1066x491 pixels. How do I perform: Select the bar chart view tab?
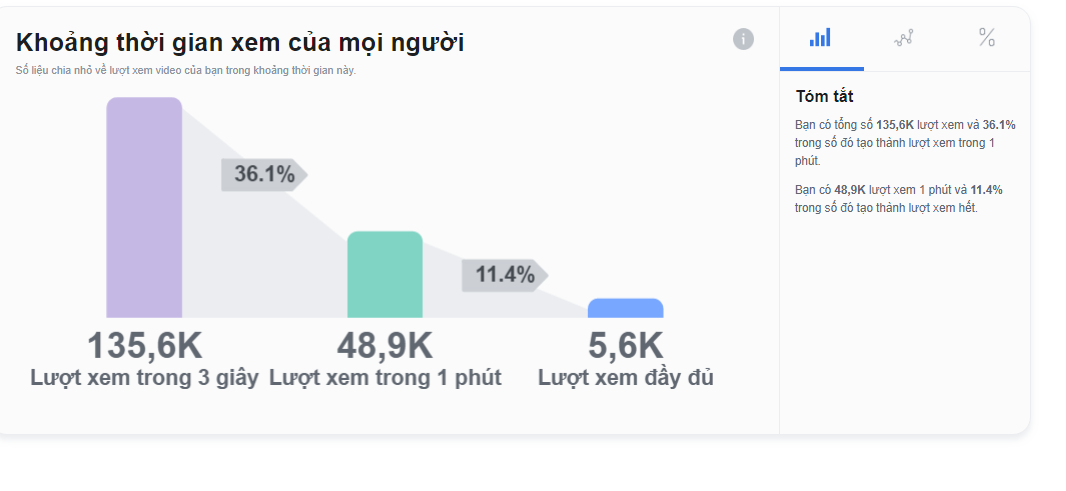[820, 38]
